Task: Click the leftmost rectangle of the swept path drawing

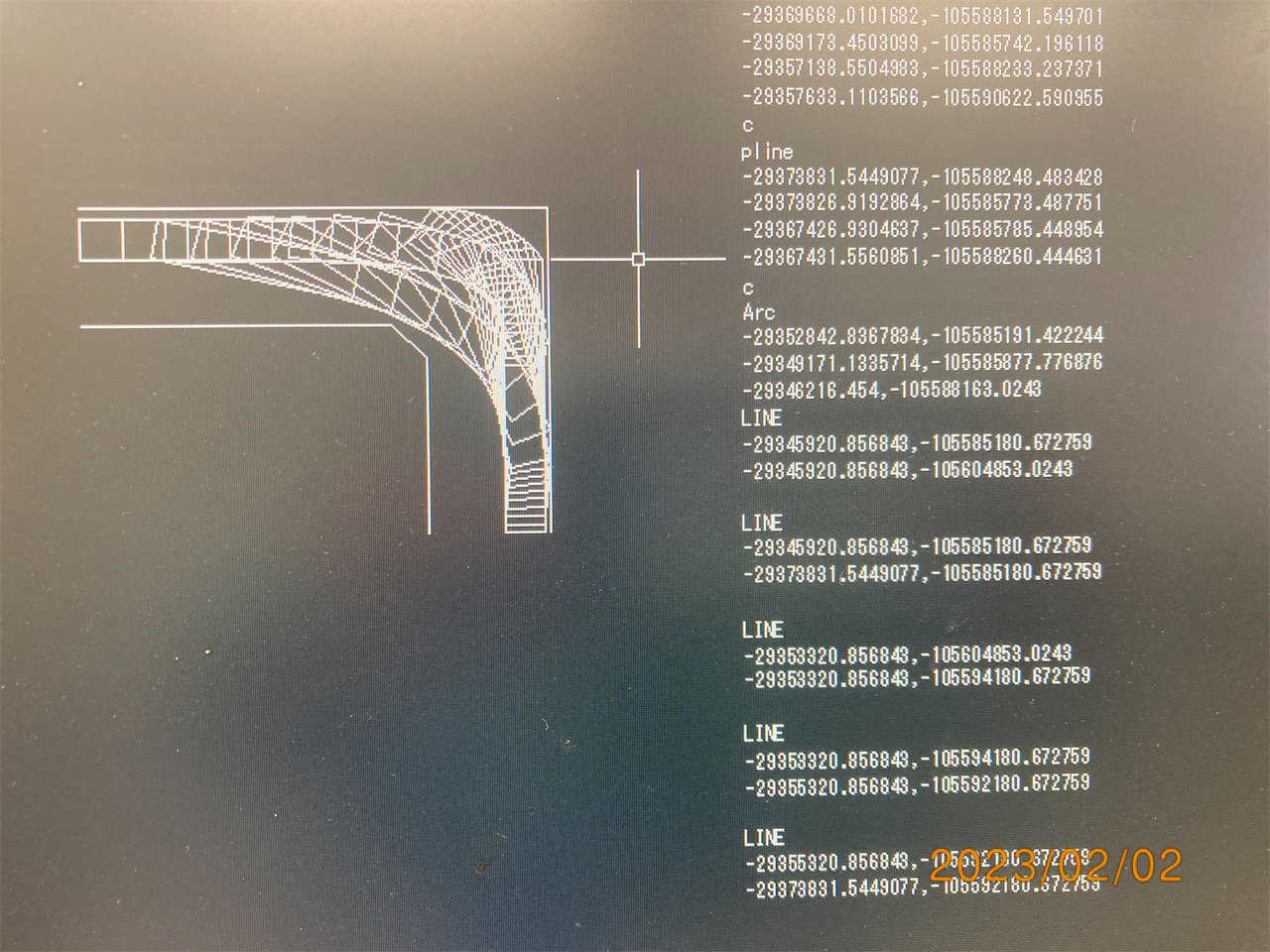Action: 100,241
